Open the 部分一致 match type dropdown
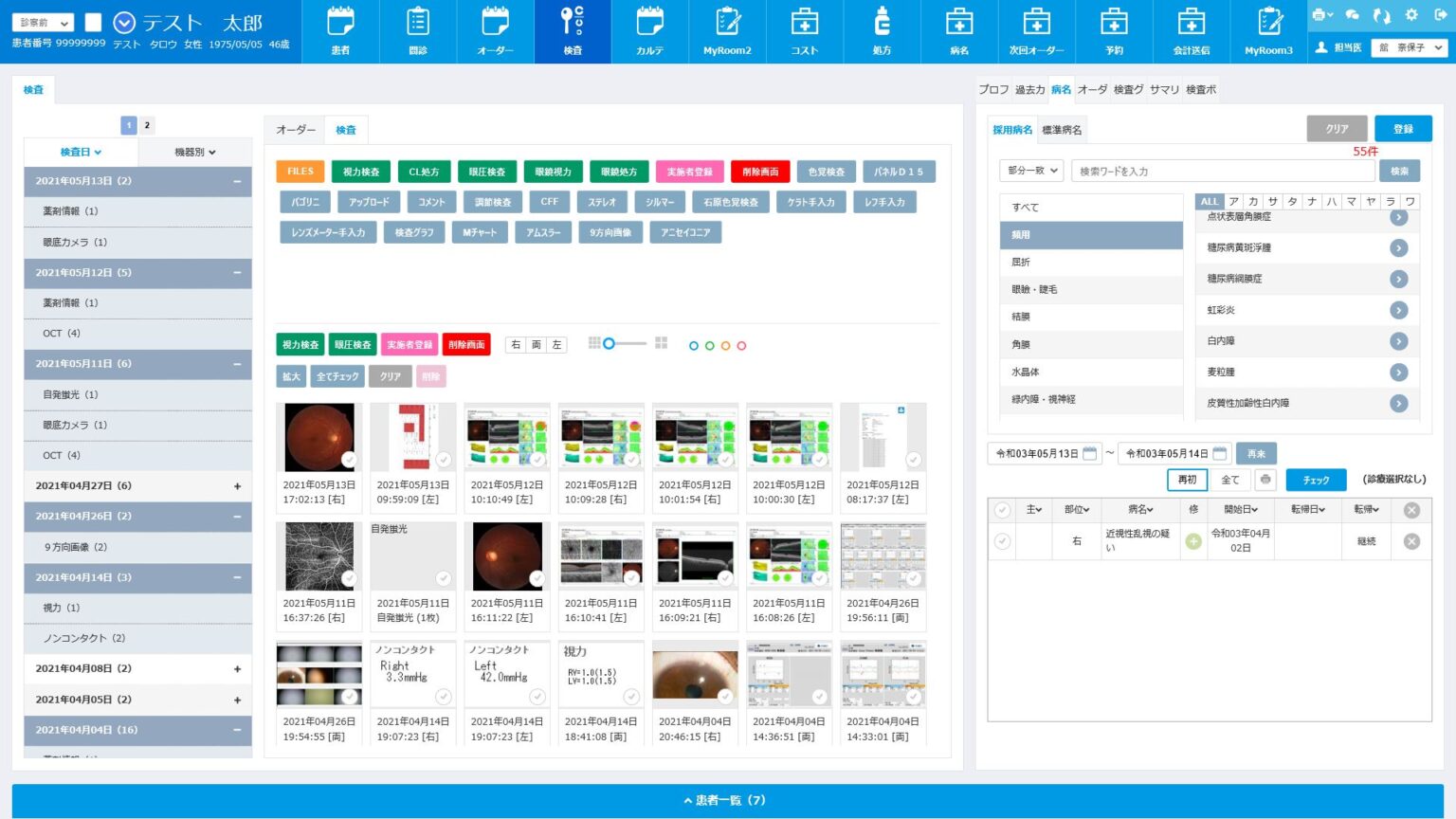Image resolution: width=1456 pixels, height=819 pixels. pyautogui.click(x=1030, y=171)
